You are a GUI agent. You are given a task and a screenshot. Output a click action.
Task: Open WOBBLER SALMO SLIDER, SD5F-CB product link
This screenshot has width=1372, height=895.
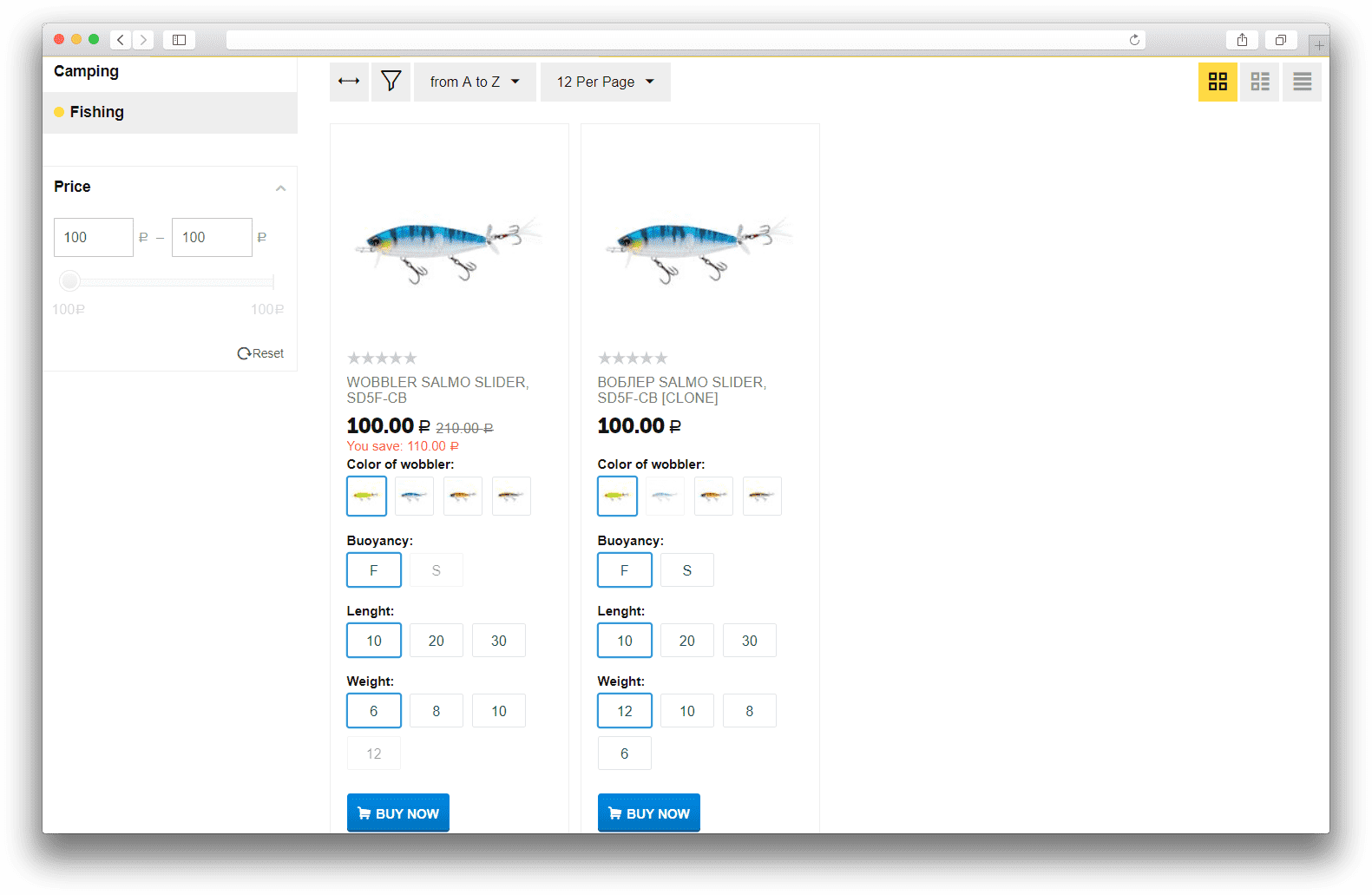pyautogui.click(x=437, y=390)
